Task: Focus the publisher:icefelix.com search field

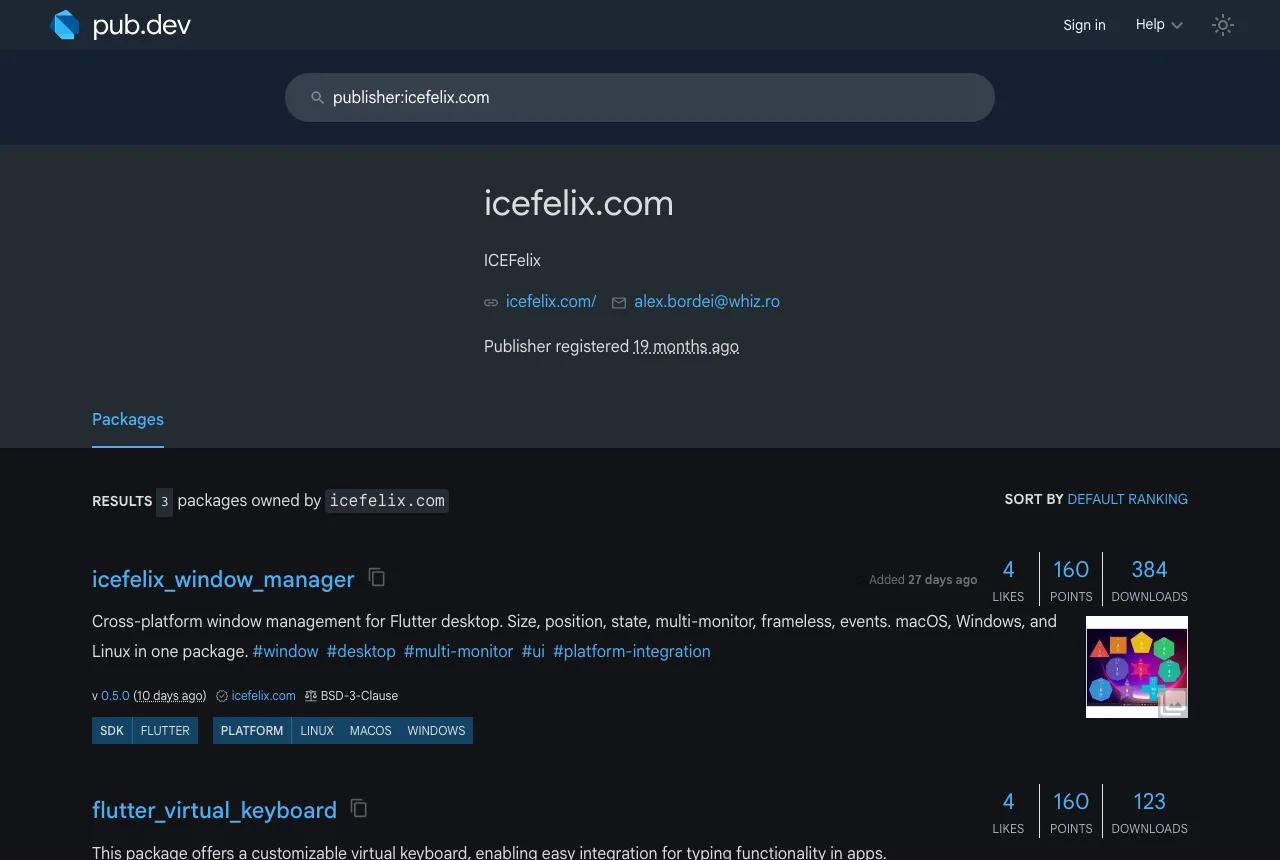Action: point(640,98)
